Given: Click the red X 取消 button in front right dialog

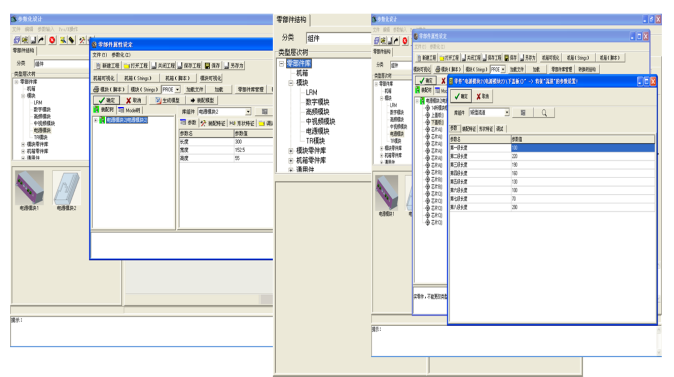Looking at the screenshot, I should coord(482,96).
